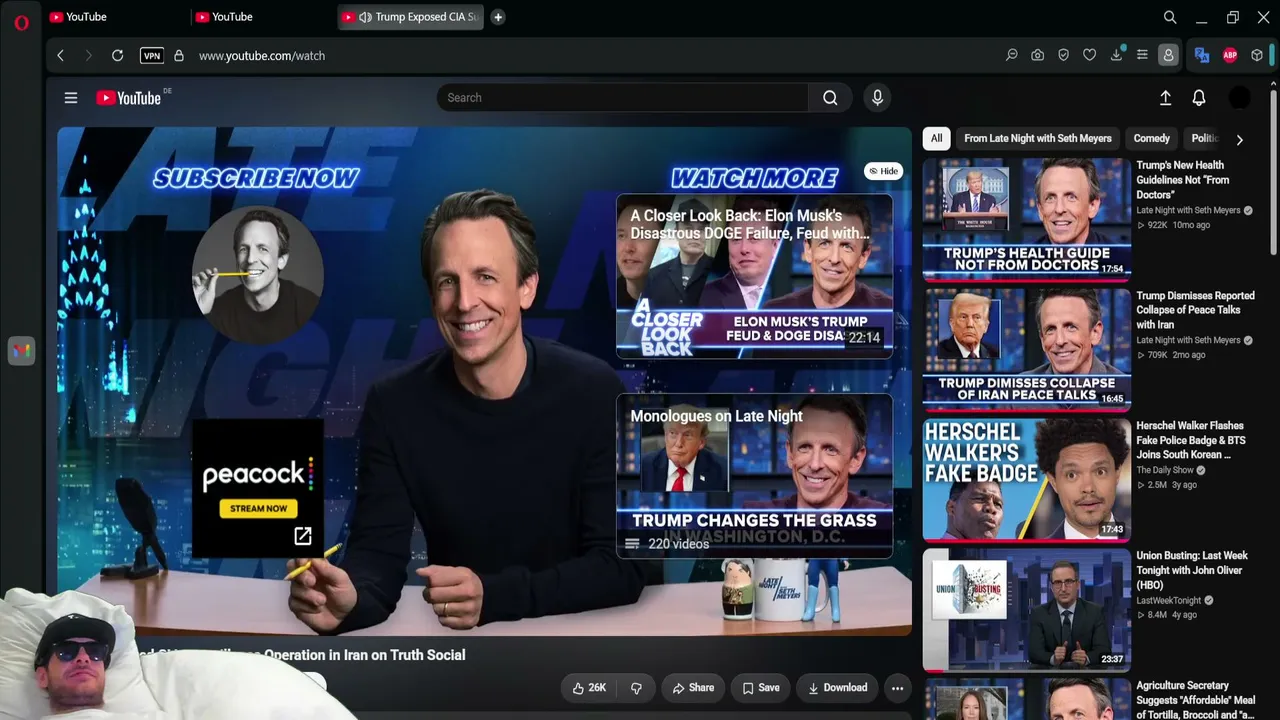The width and height of the screenshot is (1280, 720).
Task: Play A Closer Look Back Elon Musk video
Action: 755,276
